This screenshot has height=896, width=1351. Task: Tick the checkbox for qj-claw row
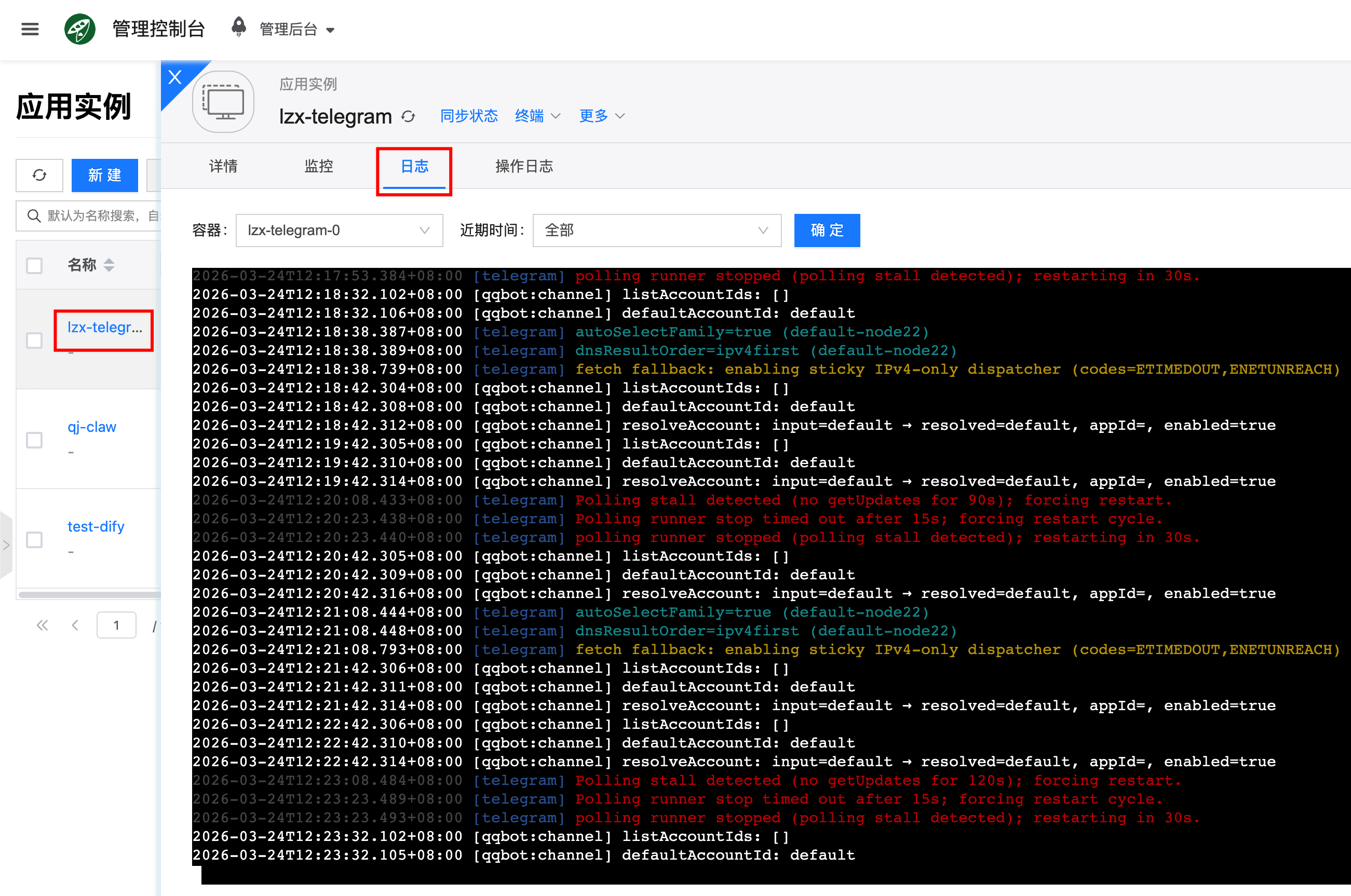tap(34, 440)
